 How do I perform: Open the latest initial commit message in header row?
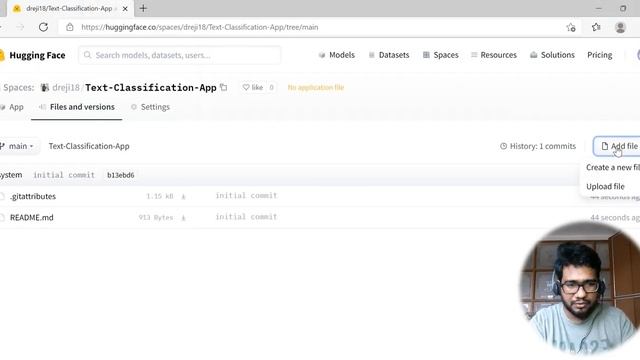[x=64, y=175]
